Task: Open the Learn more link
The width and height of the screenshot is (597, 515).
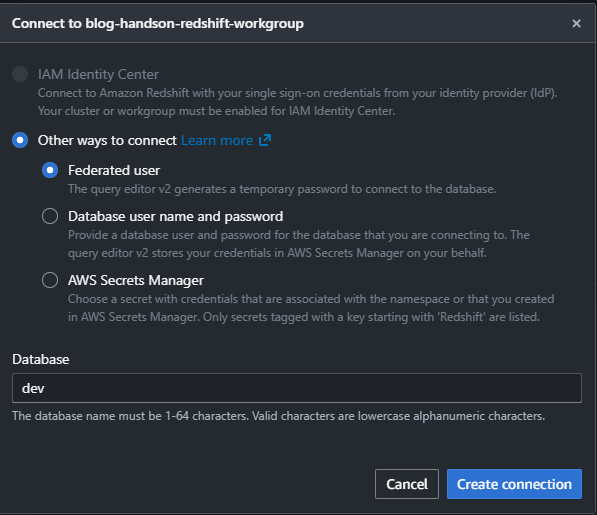Action: tap(217, 140)
